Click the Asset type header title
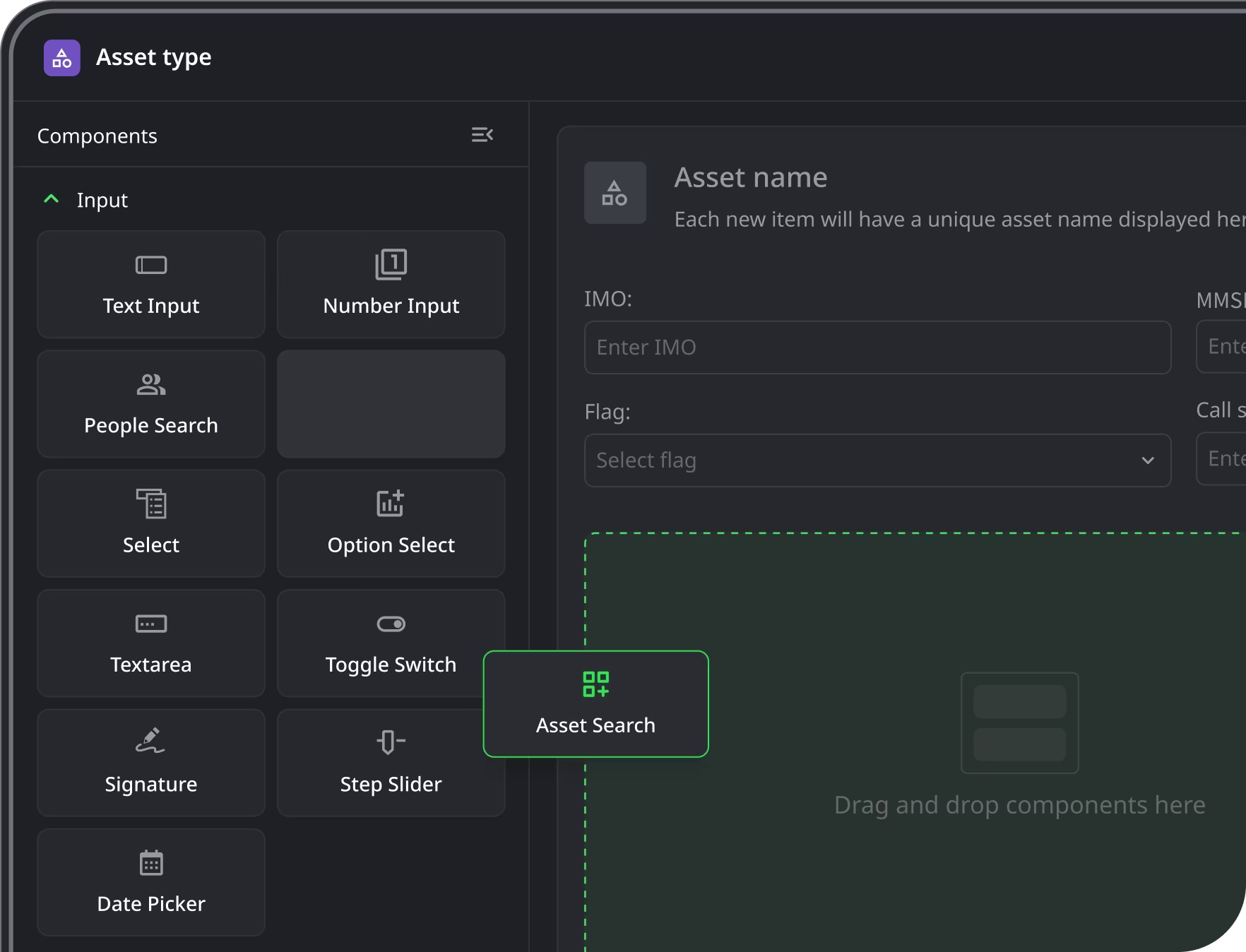 pos(154,57)
